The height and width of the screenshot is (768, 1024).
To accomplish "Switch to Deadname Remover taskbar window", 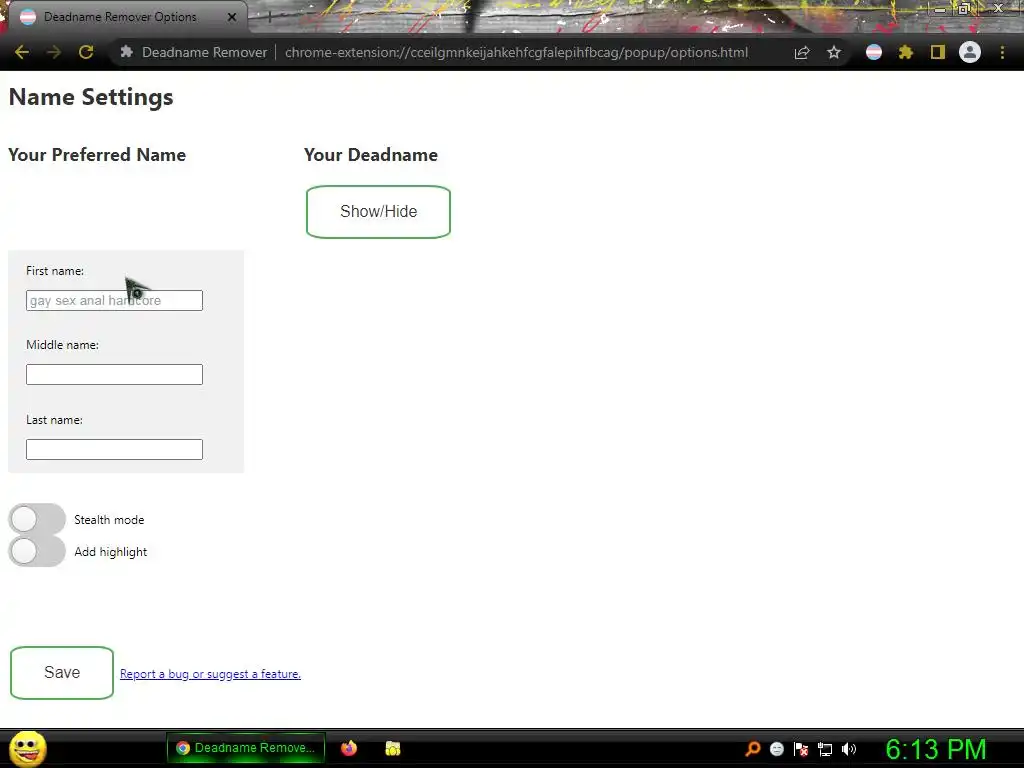I will pyautogui.click(x=246, y=748).
